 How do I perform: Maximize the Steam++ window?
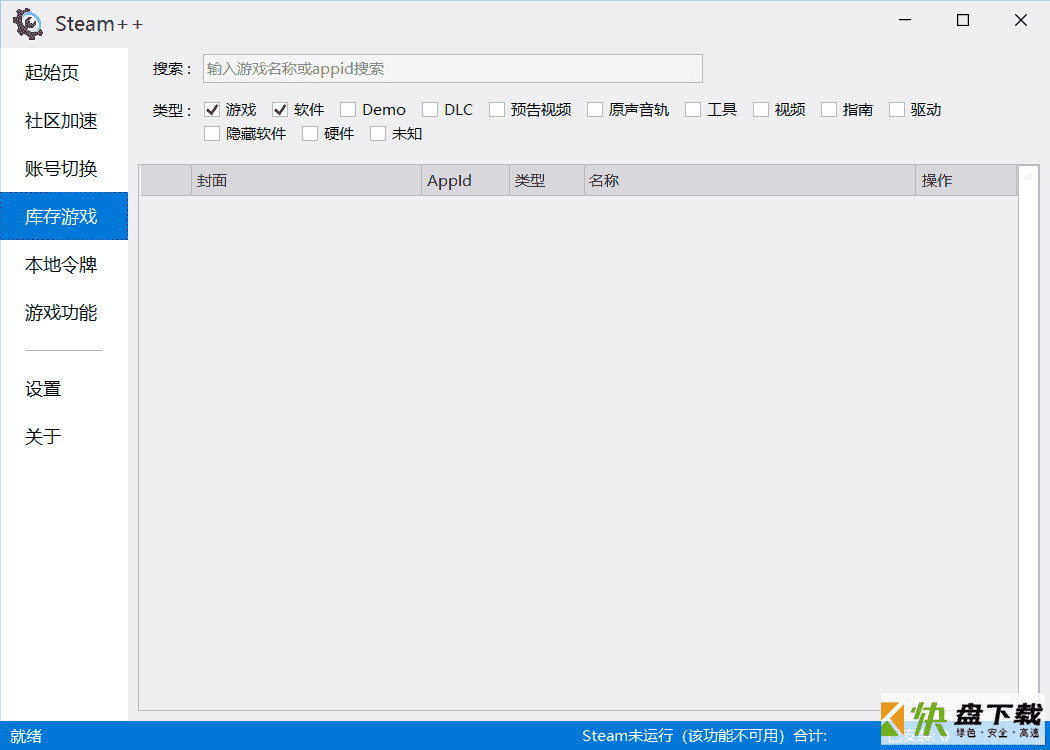963,21
